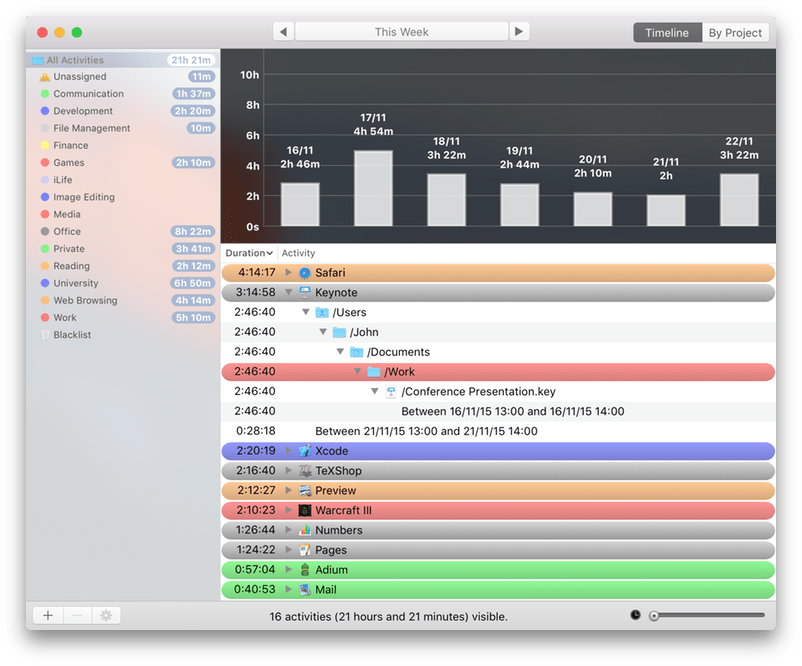802x666 pixels.
Task: Switch to the By Project tab
Action: tap(734, 32)
